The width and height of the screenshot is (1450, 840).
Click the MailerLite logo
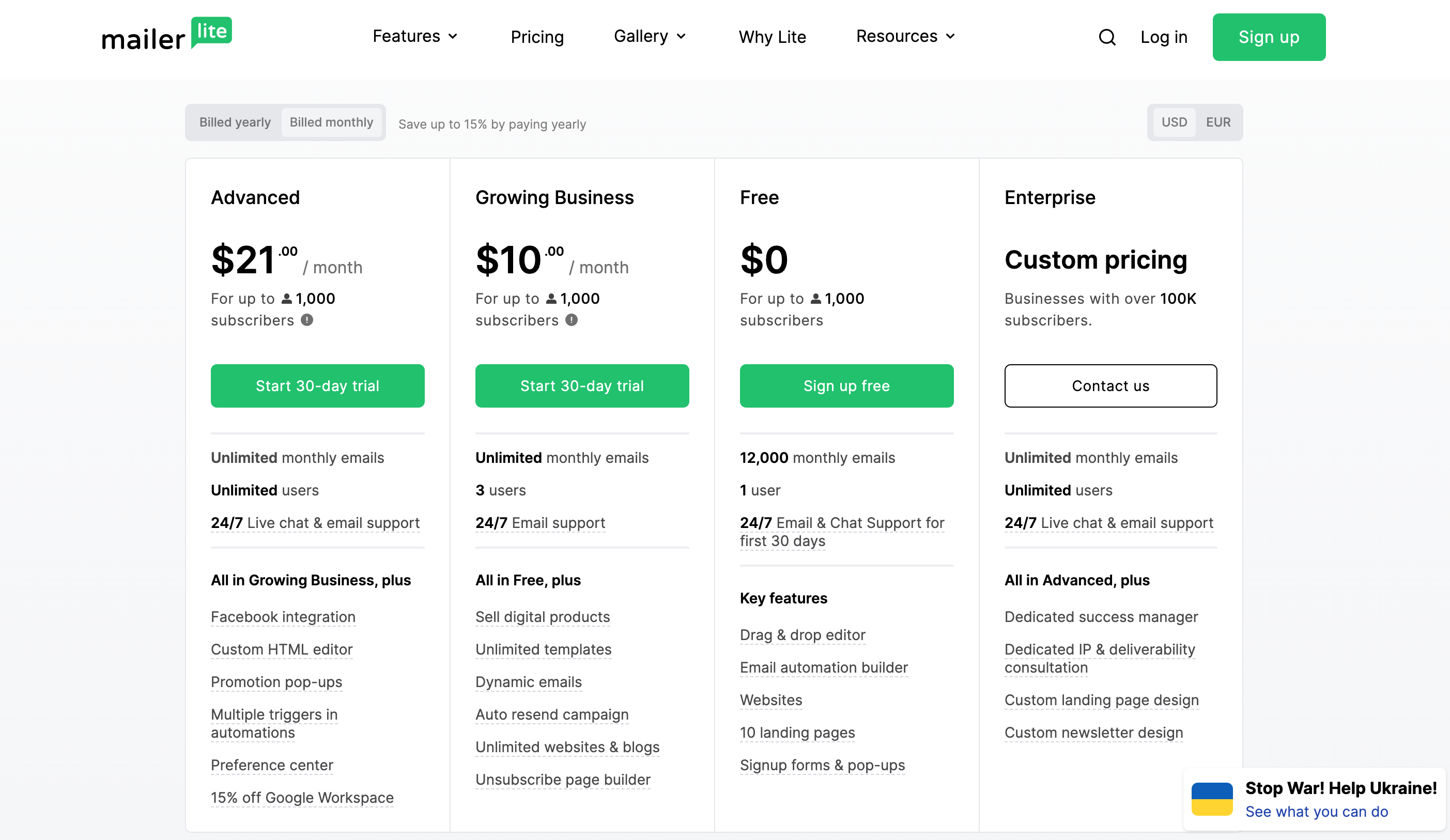click(x=167, y=35)
